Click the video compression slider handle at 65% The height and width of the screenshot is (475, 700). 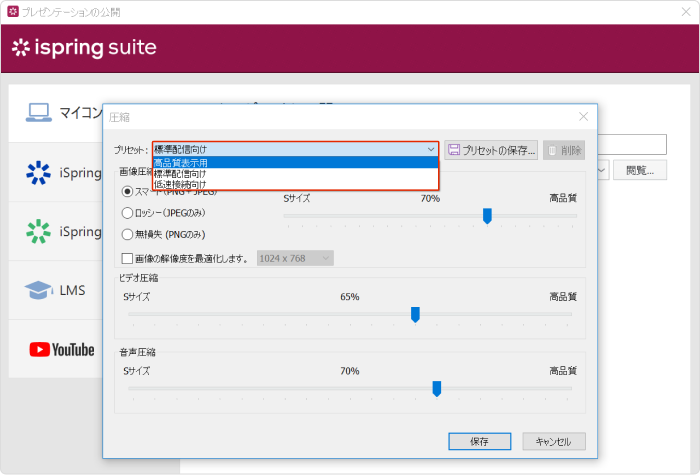415,315
